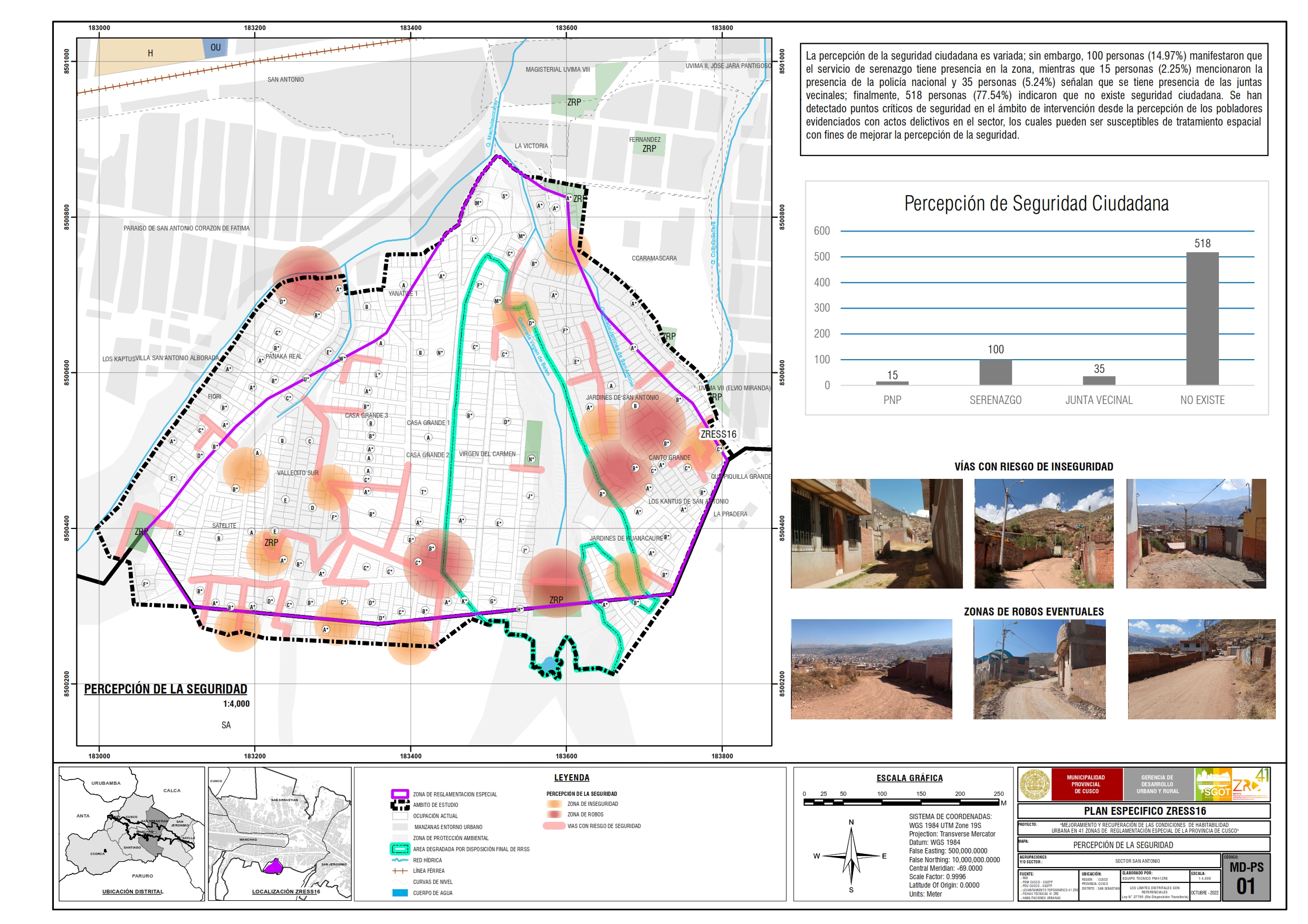Click the 'FERNANDEZ ZRP' green area label
1308x924 pixels.
pyautogui.click(x=647, y=144)
